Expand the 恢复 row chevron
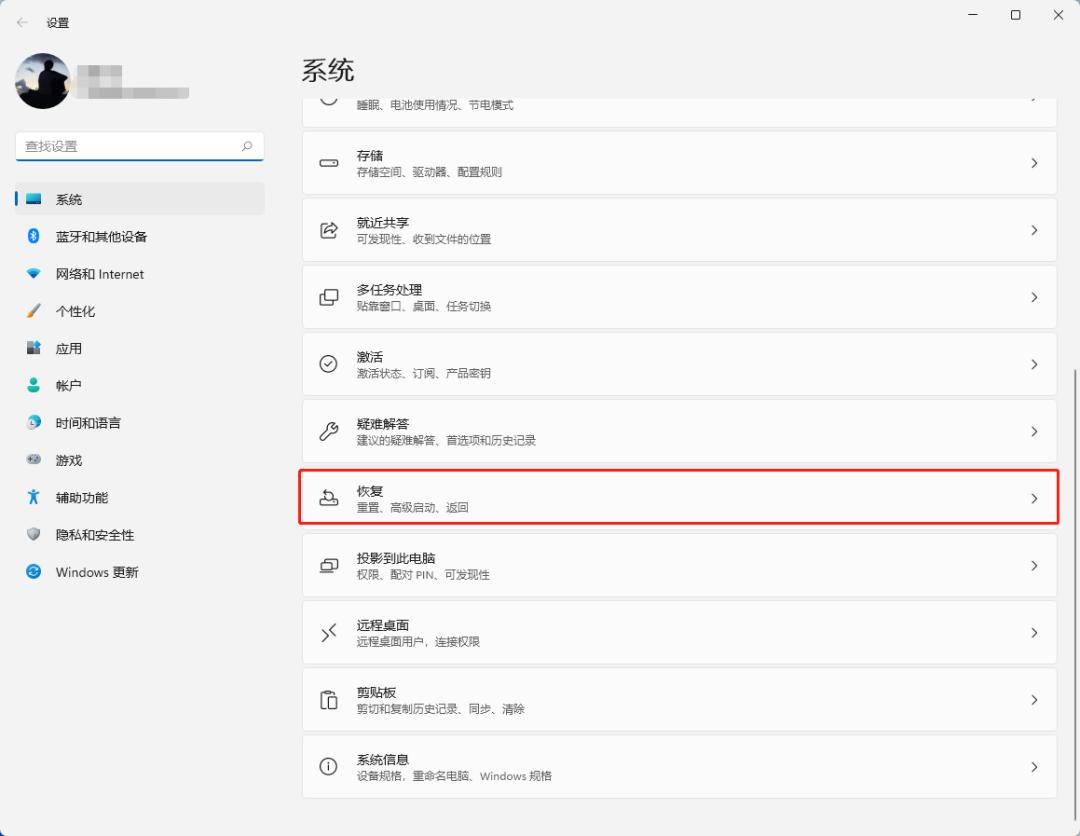Image resolution: width=1080 pixels, height=836 pixels. click(1034, 498)
